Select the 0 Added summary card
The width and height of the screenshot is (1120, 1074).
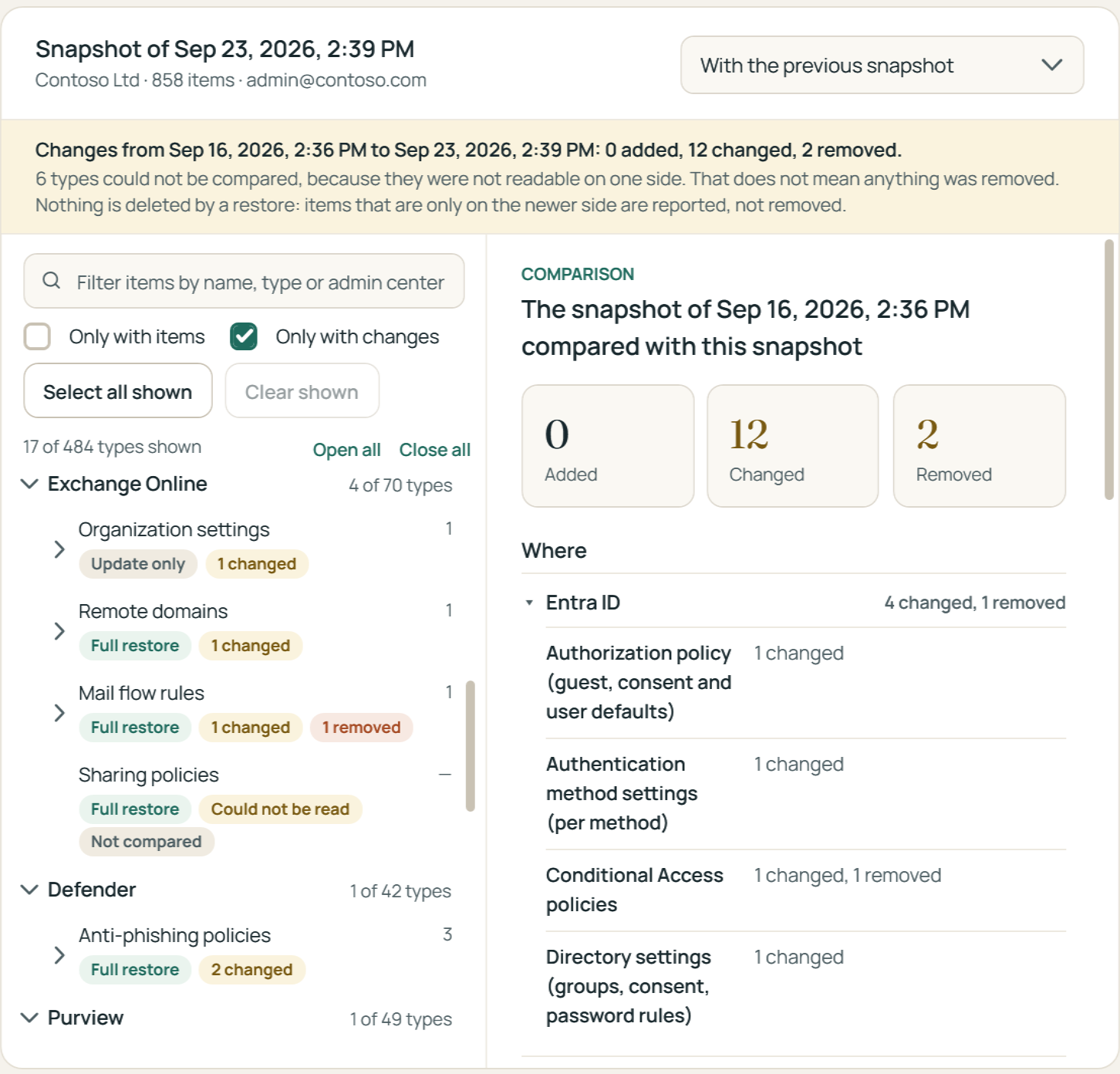608,446
